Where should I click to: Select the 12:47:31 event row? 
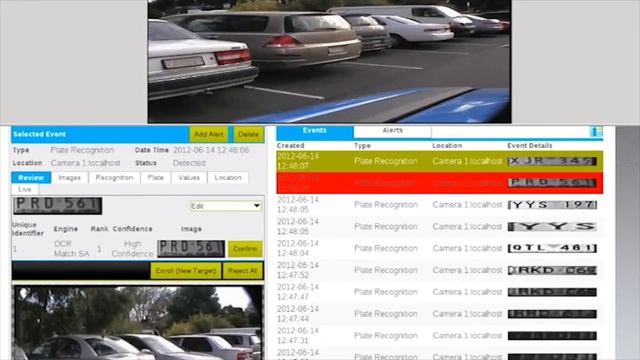coord(440,336)
